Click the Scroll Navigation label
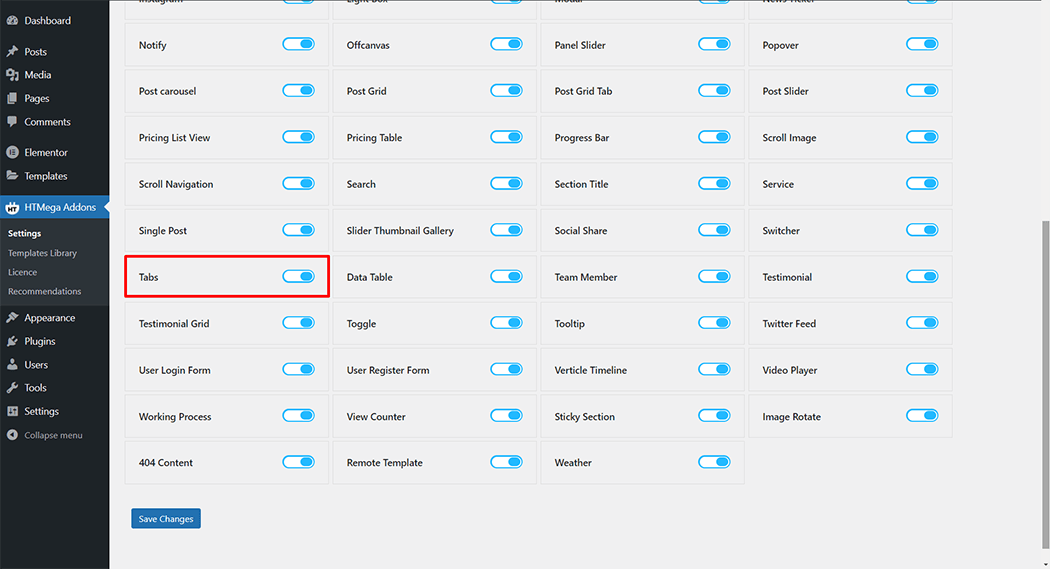Screen dimensions: 1050x569 pyautogui.click(x=175, y=184)
